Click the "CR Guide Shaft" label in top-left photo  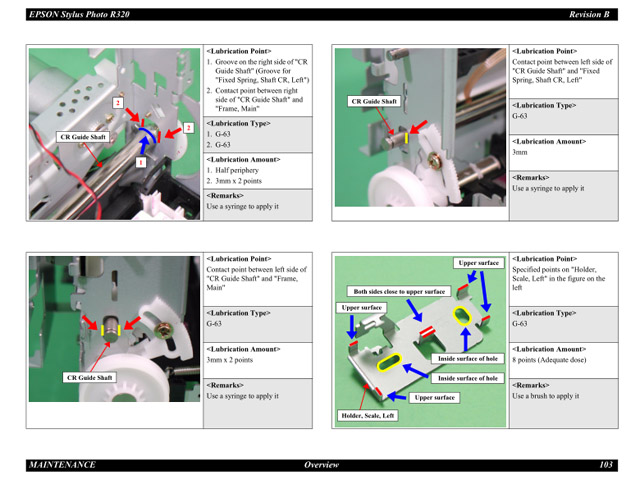(x=83, y=137)
